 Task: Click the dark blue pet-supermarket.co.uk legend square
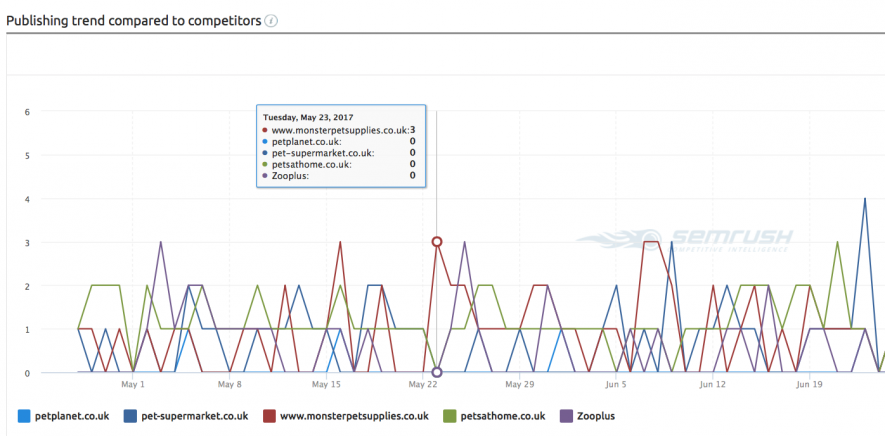click(x=131, y=415)
